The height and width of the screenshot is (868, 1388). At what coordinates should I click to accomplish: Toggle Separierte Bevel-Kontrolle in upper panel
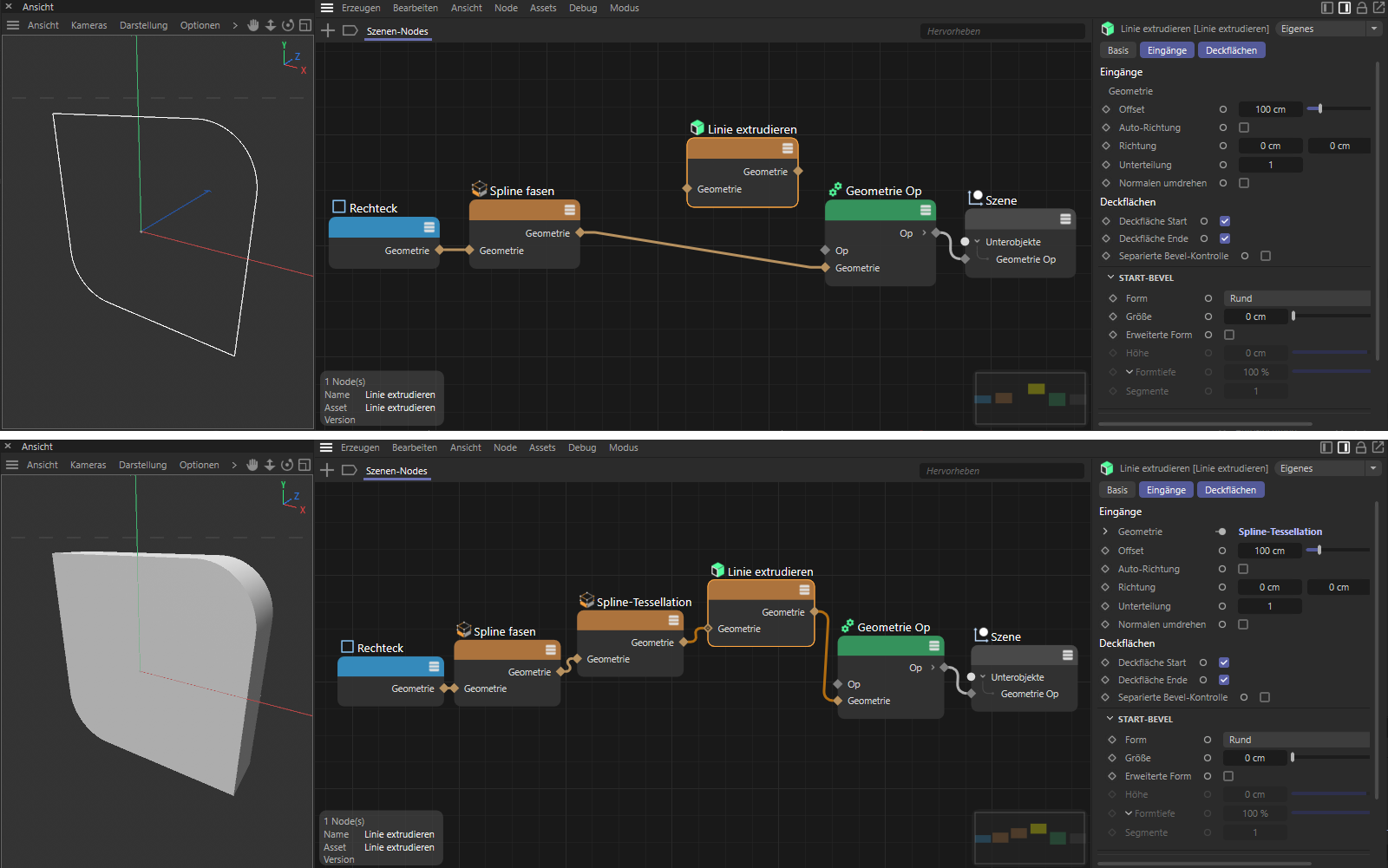point(1266,256)
